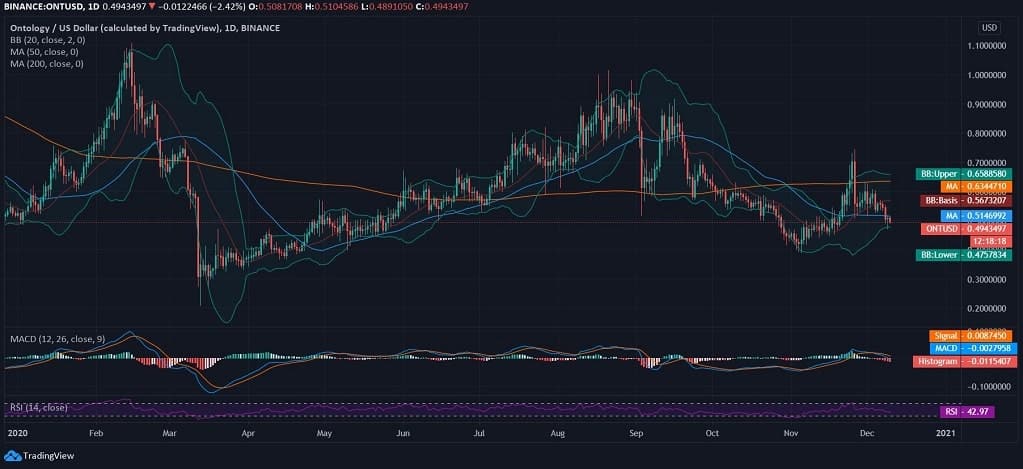Select the MA (50, close, 0) indicator legend

pyautogui.click(x=42, y=51)
